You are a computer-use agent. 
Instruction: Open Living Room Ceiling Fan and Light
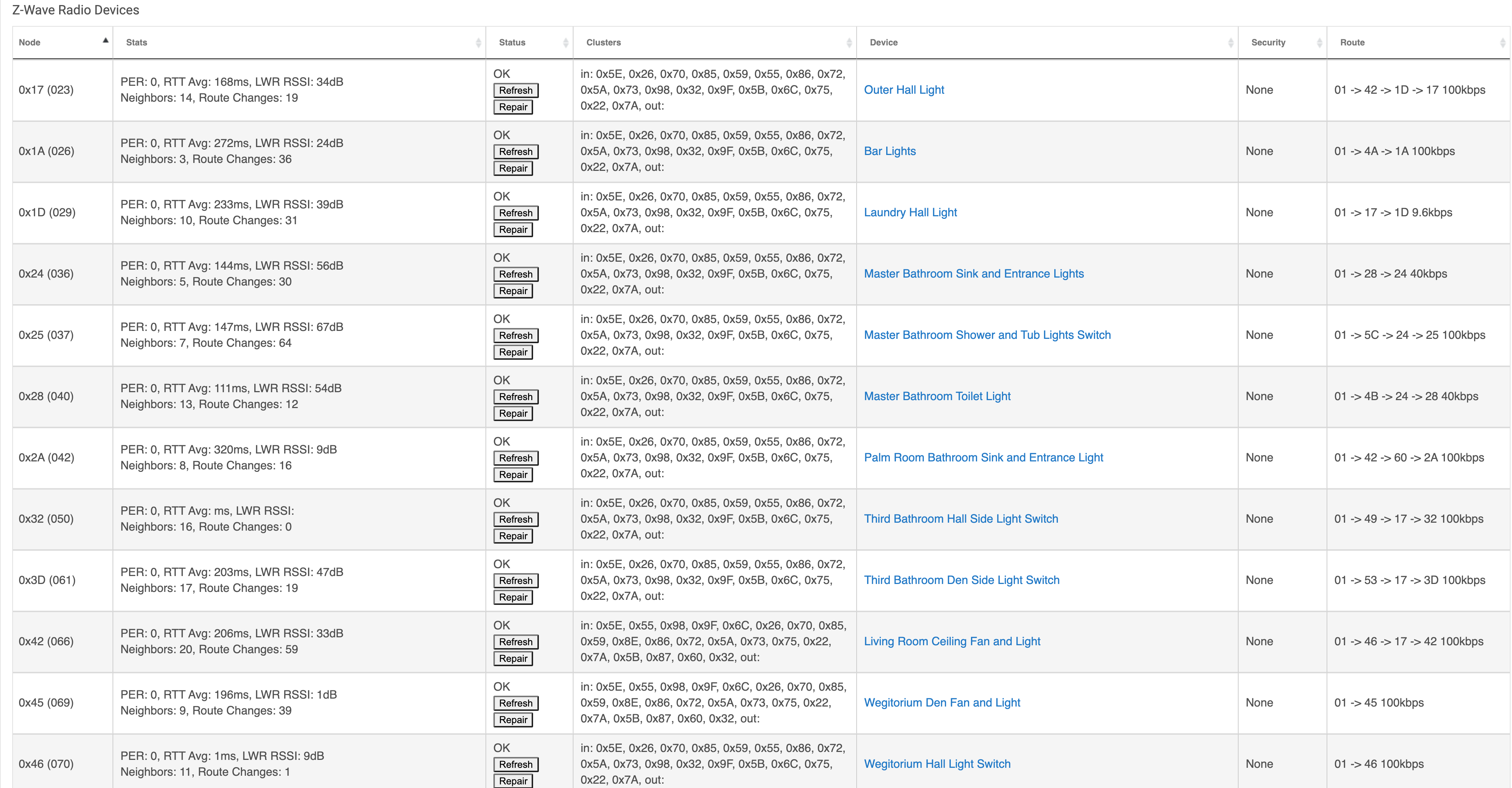[x=952, y=642]
